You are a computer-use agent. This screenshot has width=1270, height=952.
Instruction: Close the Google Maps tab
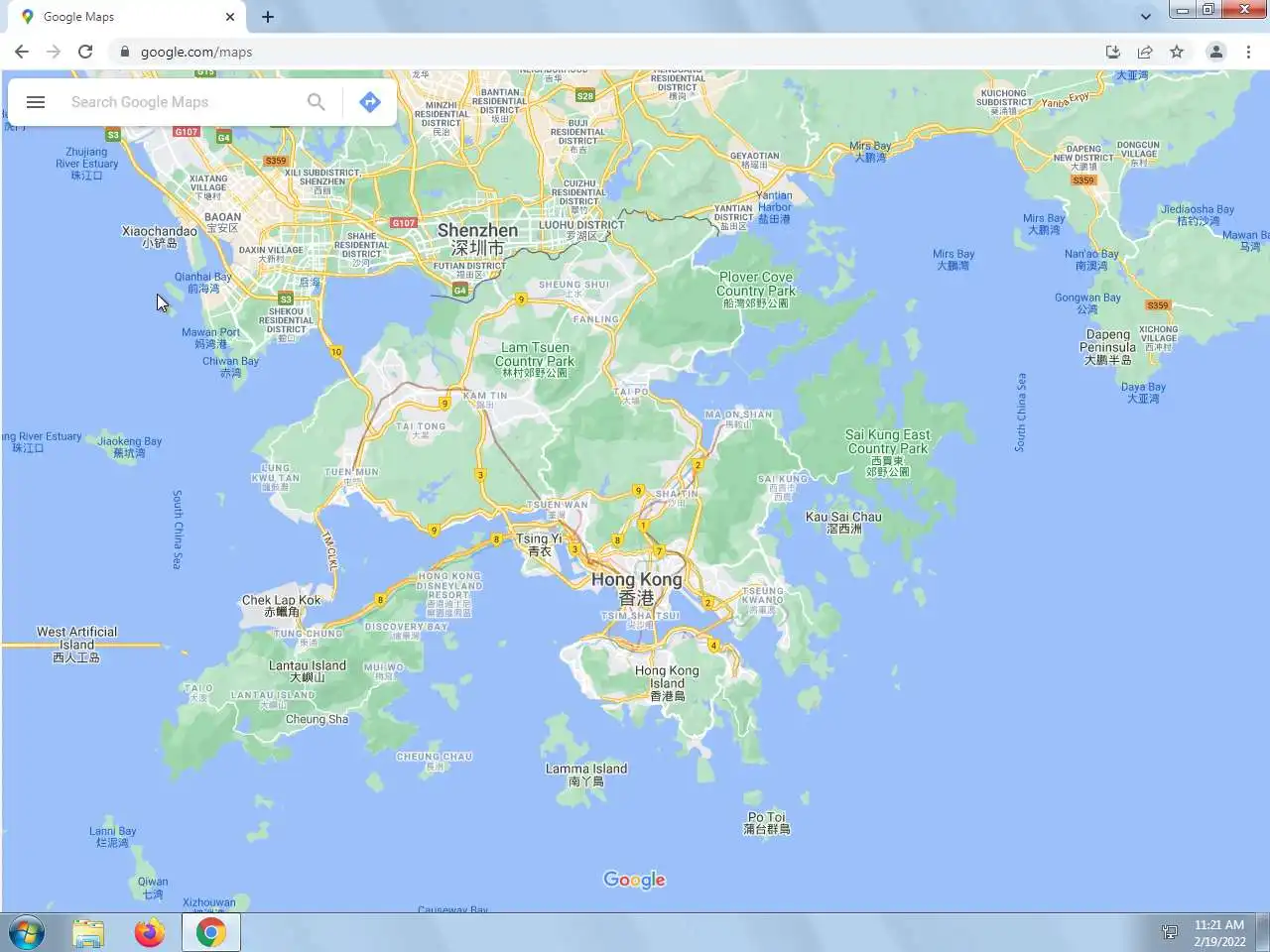[x=229, y=17]
